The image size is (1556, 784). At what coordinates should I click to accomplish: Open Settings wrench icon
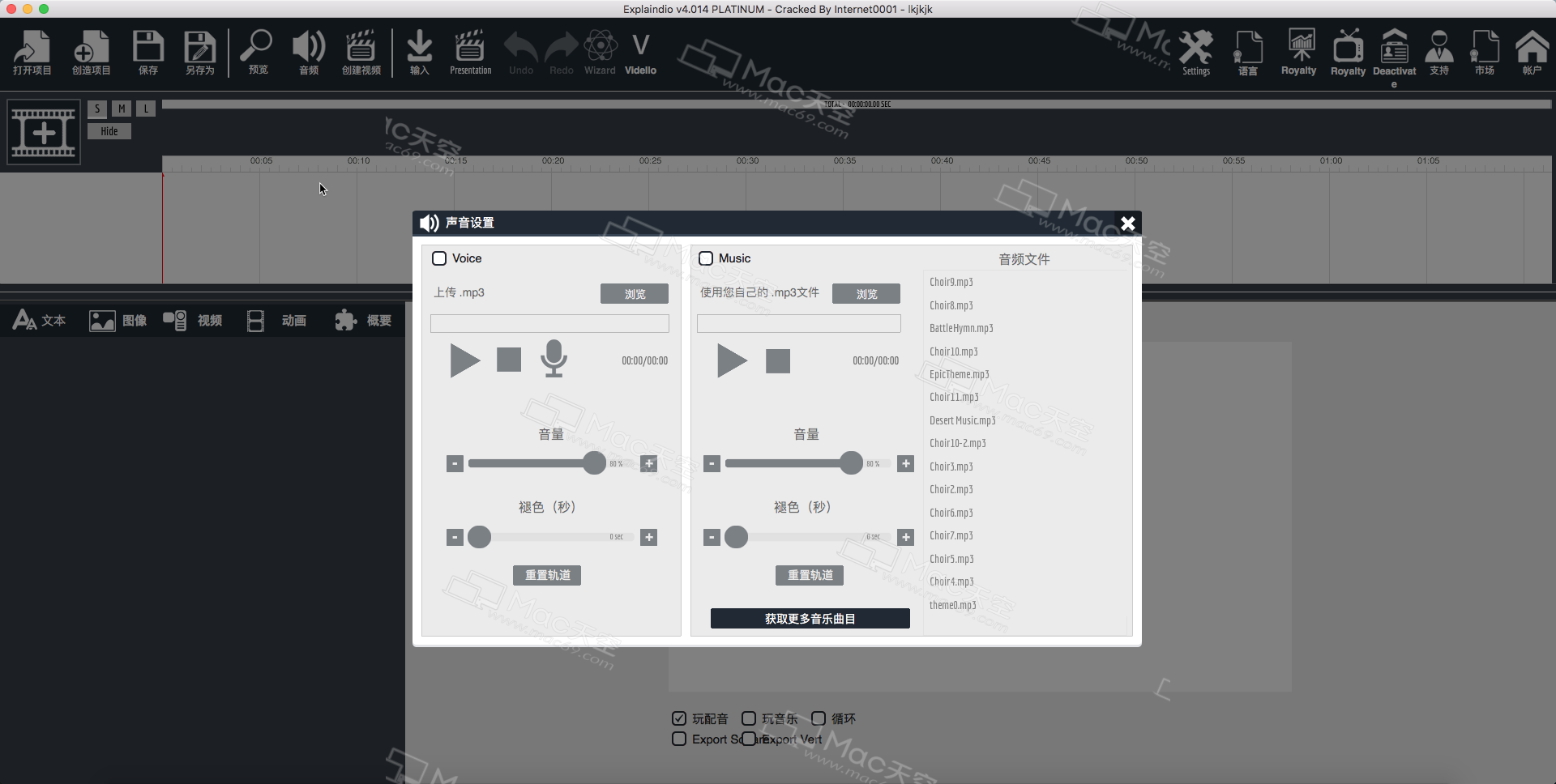tap(1195, 53)
